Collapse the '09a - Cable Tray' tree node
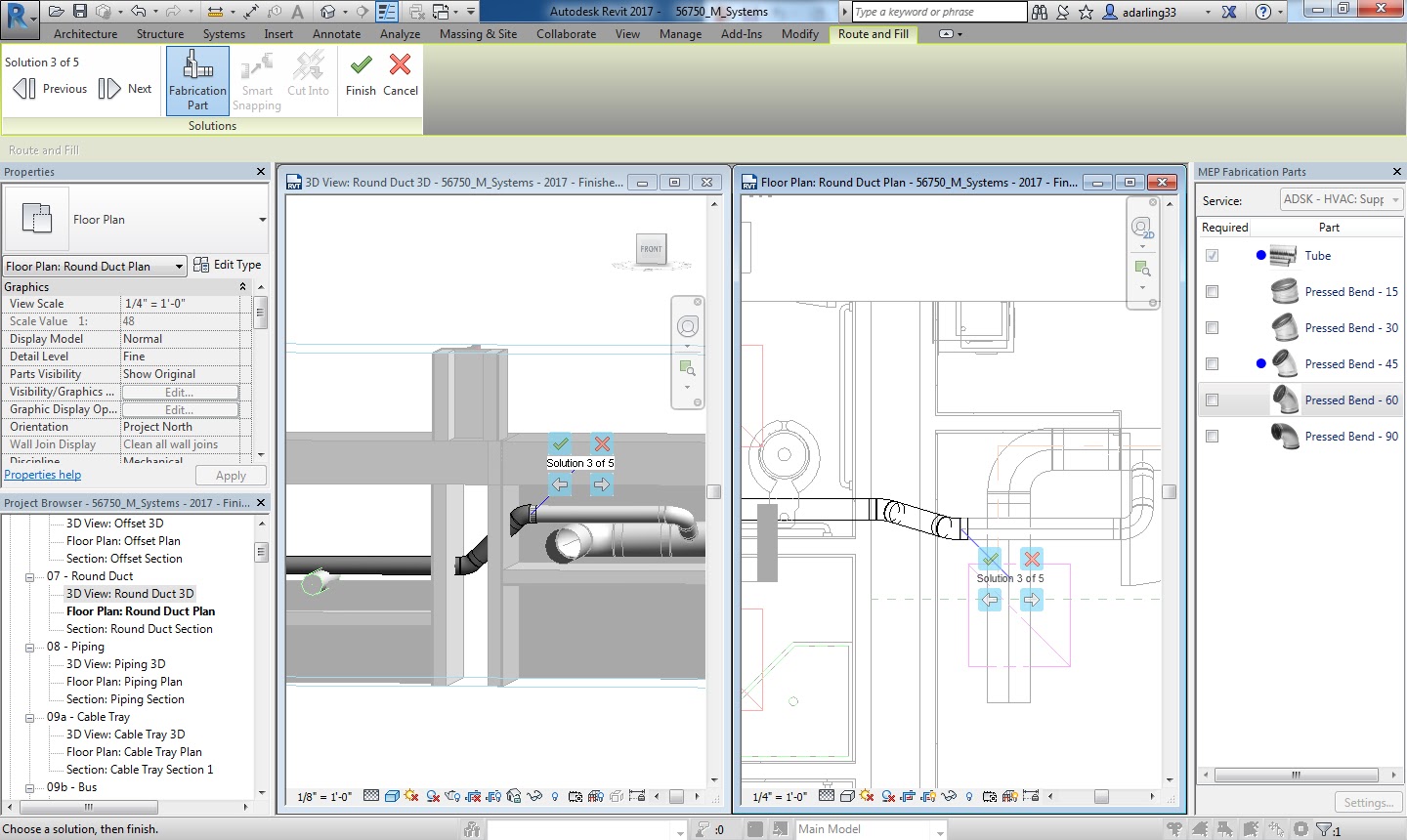Viewport: 1407px width, 840px height. pos(30,717)
